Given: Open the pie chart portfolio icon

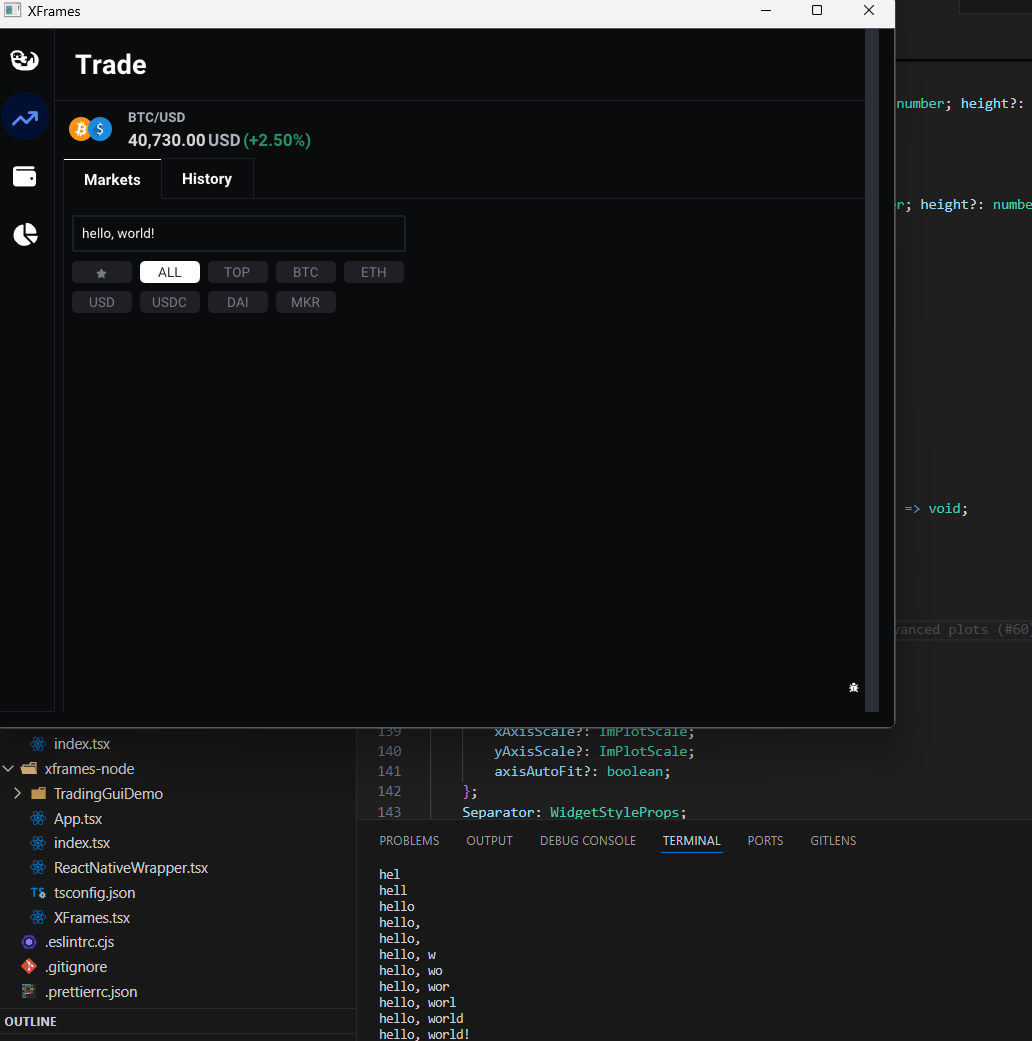Looking at the screenshot, I should pyautogui.click(x=25, y=234).
